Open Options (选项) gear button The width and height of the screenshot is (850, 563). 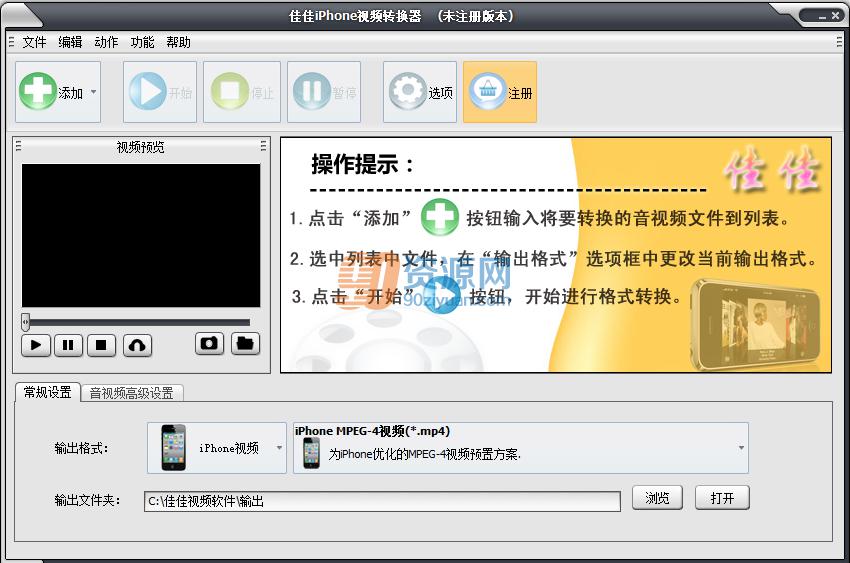pyautogui.click(x=420, y=92)
